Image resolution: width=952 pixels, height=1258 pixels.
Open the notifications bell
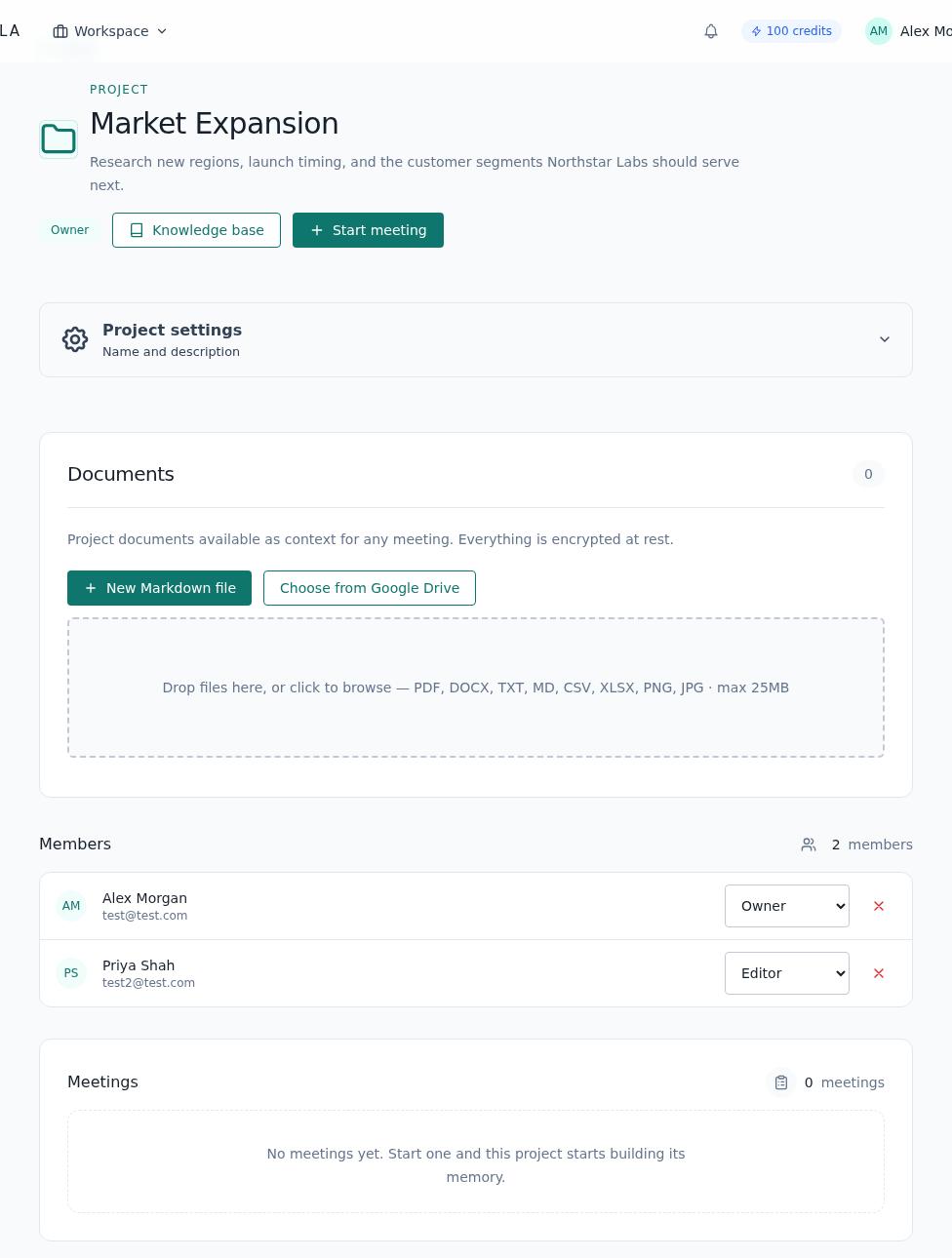point(711,31)
